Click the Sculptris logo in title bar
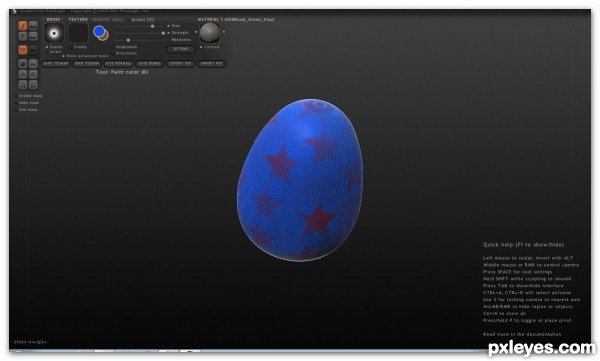Screen dimensions: 600x361 pos(14,11)
